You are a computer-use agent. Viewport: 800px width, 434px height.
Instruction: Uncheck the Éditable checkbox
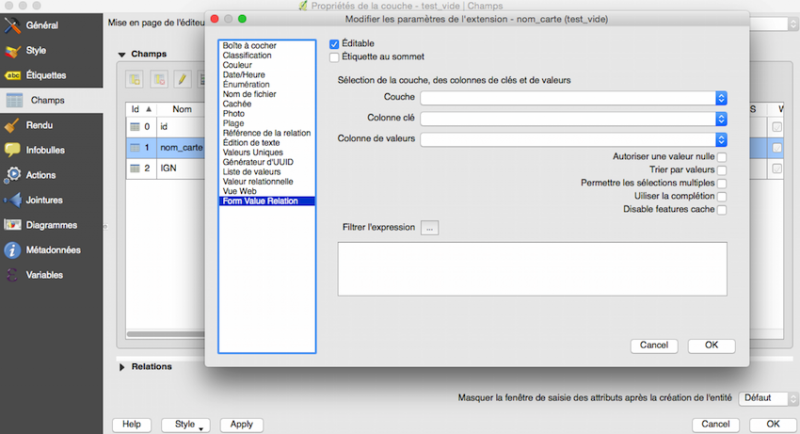coord(335,44)
